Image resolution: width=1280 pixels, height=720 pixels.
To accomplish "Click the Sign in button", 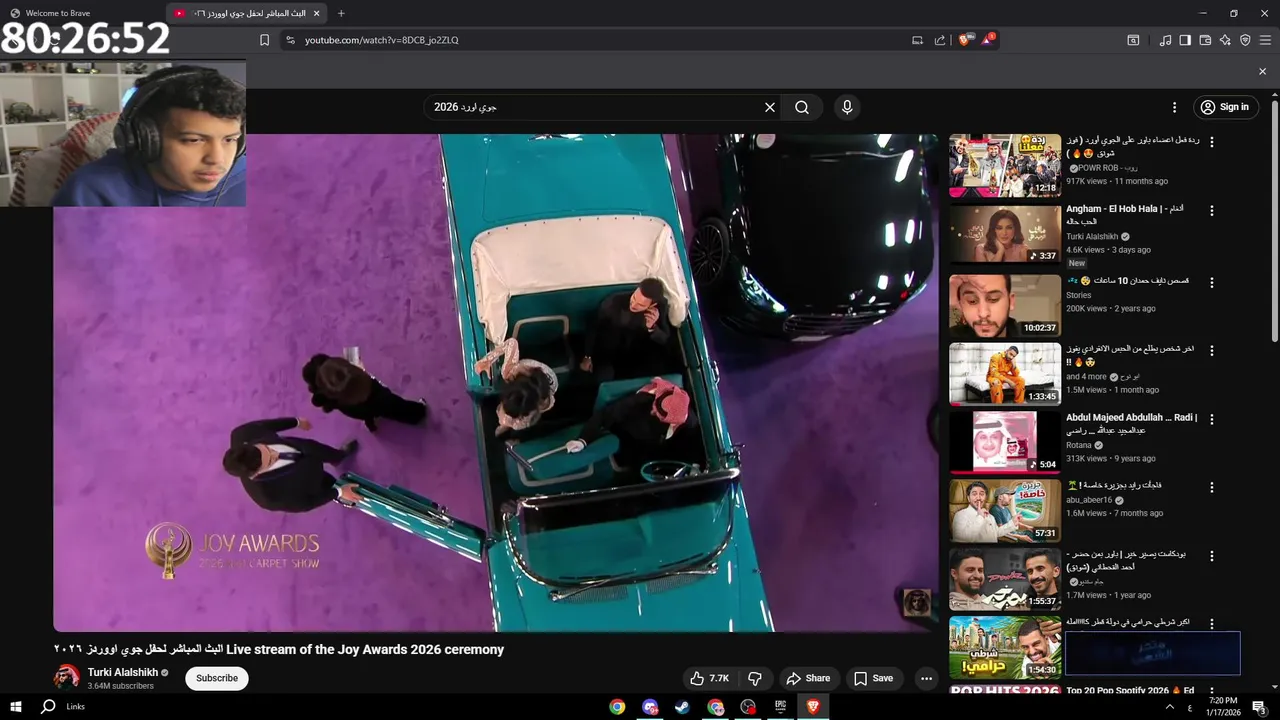I will (1225, 107).
